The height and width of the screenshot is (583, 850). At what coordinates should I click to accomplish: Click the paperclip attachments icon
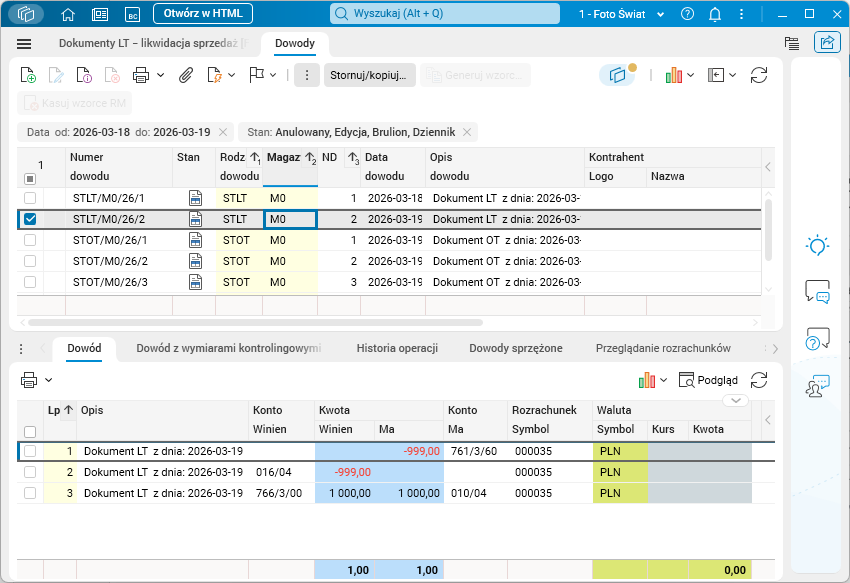pyautogui.click(x=186, y=75)
